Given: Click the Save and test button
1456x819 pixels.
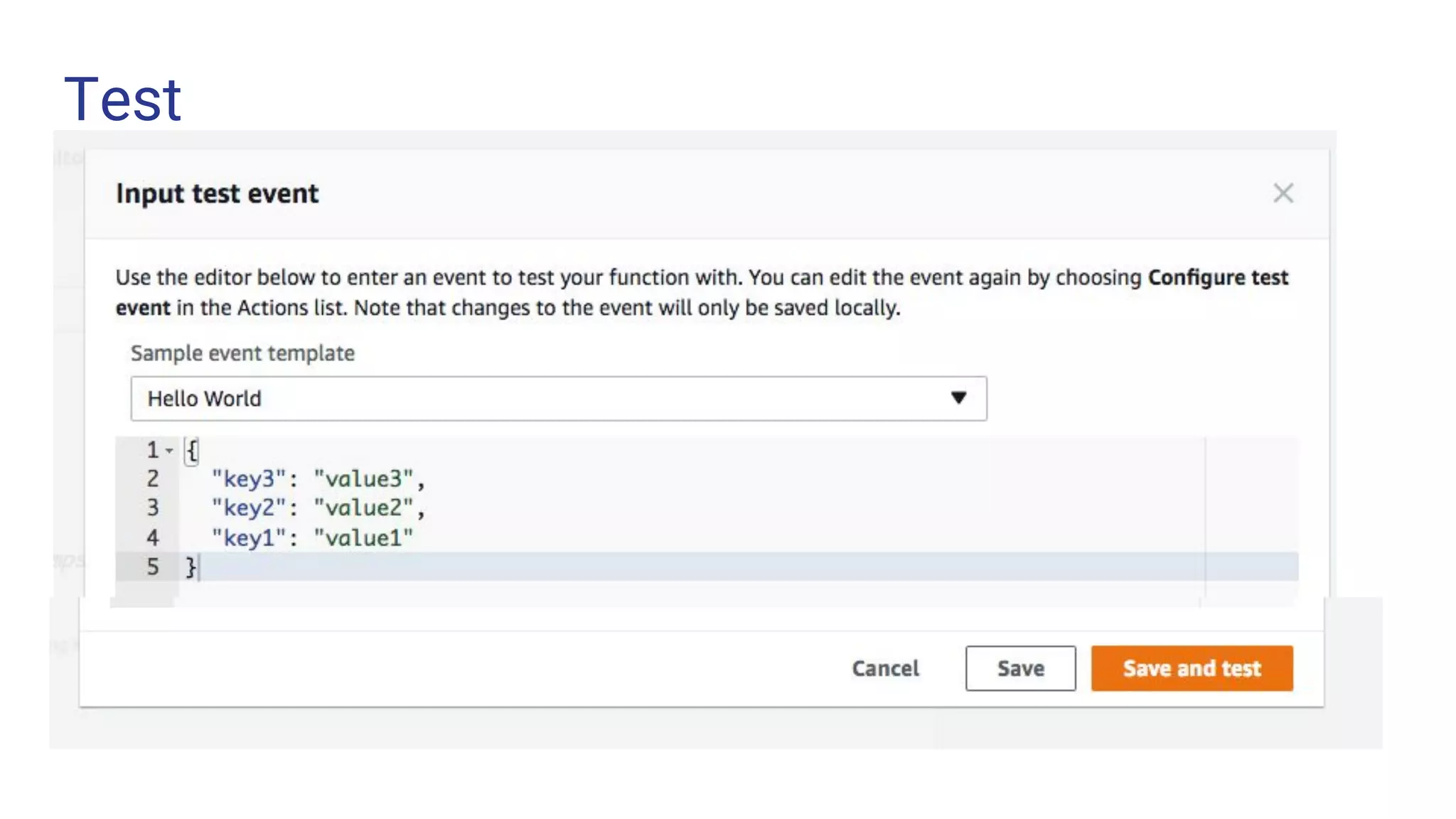Looking at the screenshot, I should pos(1192,668).
